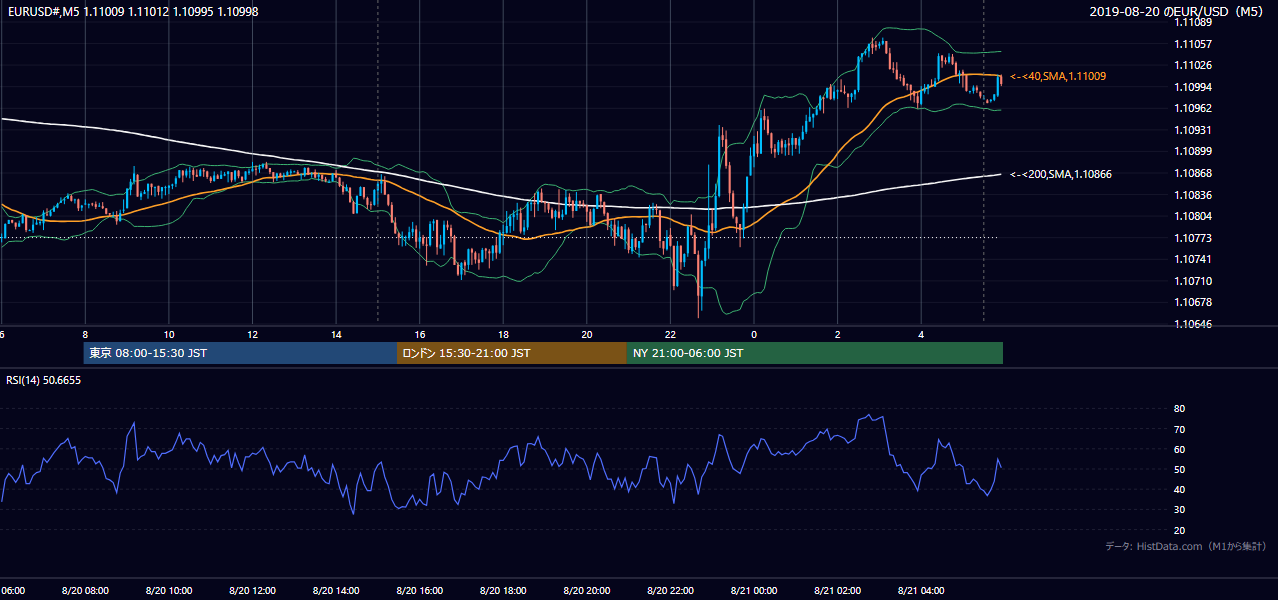Click hour label 18 under the price chart
This screenshot has height=600, width=1278.
point(503,334)
